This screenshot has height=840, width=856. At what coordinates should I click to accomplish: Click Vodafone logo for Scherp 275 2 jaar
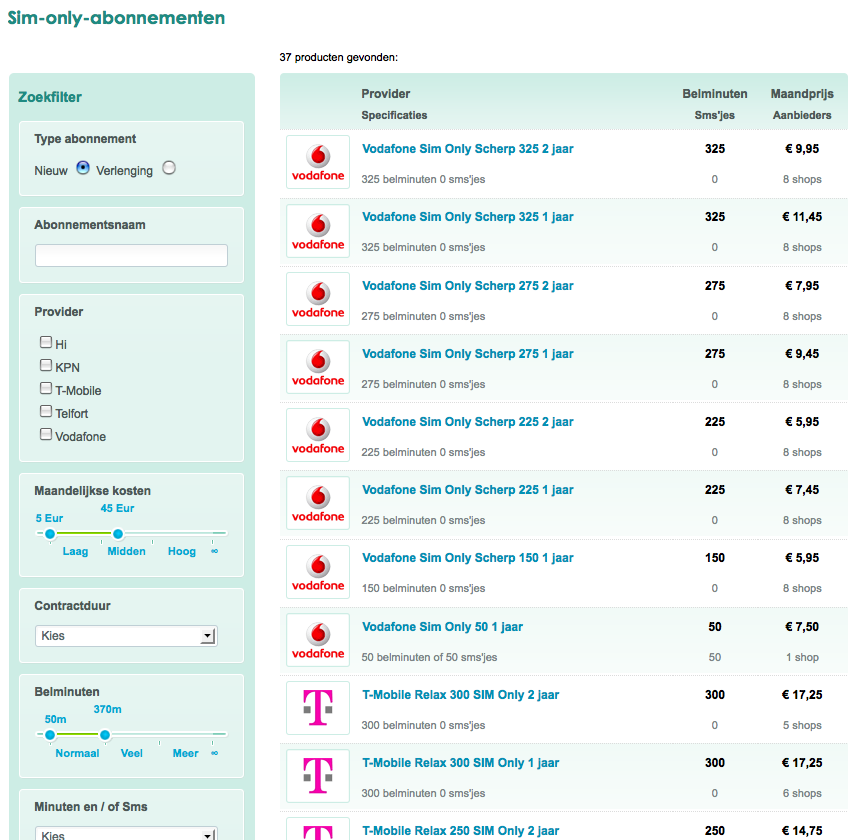(x=318, y=299)
